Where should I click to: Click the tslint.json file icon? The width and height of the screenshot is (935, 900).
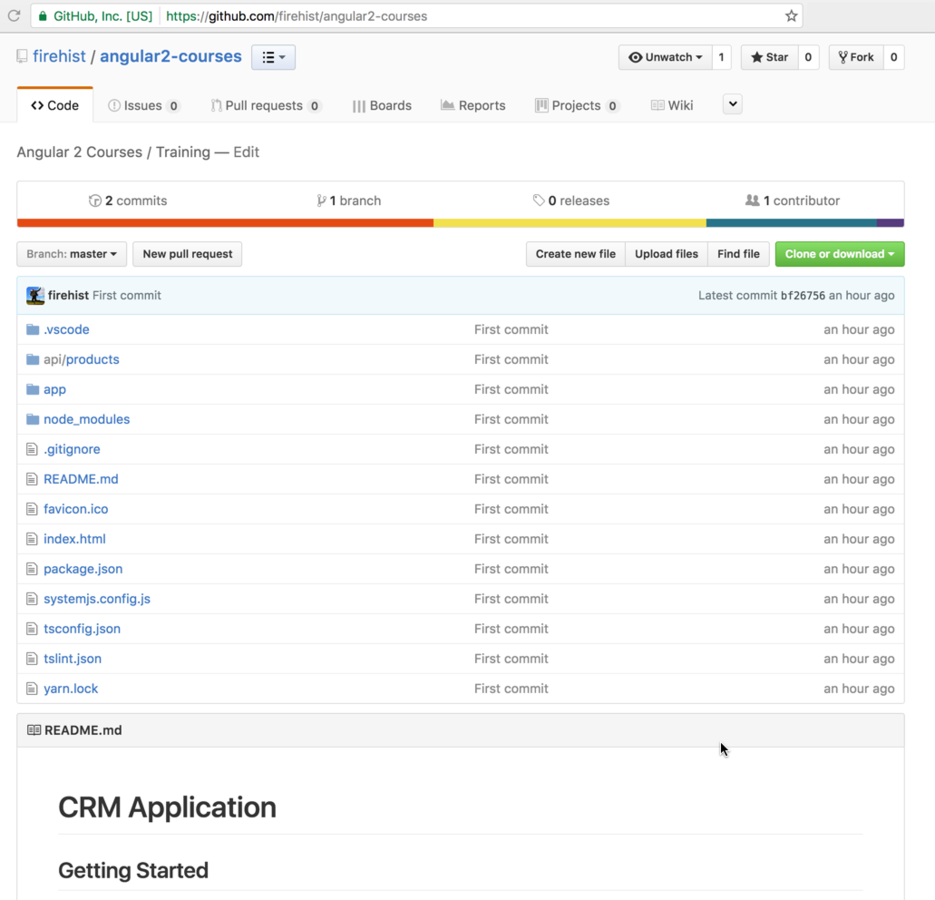[32, 658]
